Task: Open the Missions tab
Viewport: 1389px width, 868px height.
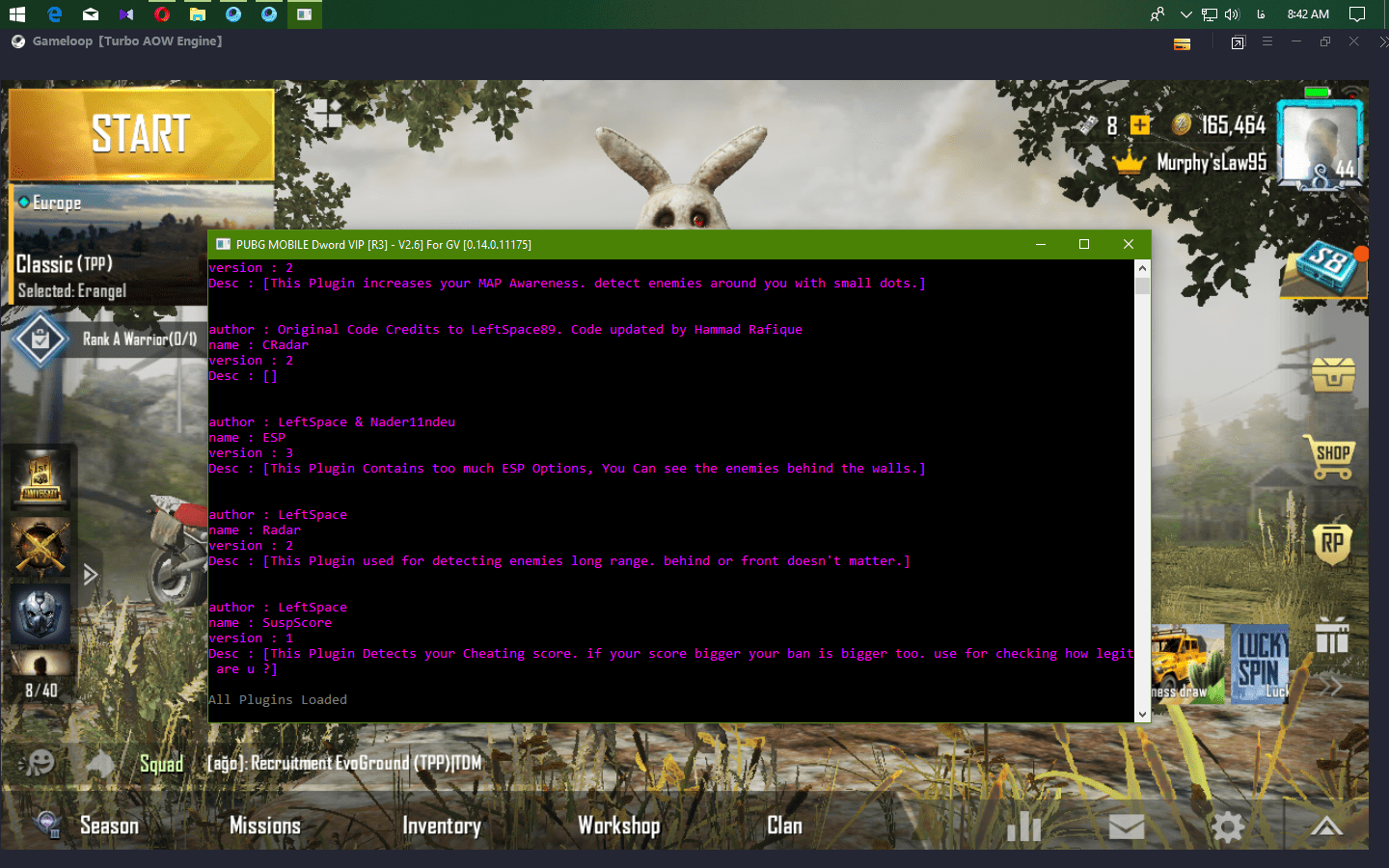Action: click(x=265, y=826)
